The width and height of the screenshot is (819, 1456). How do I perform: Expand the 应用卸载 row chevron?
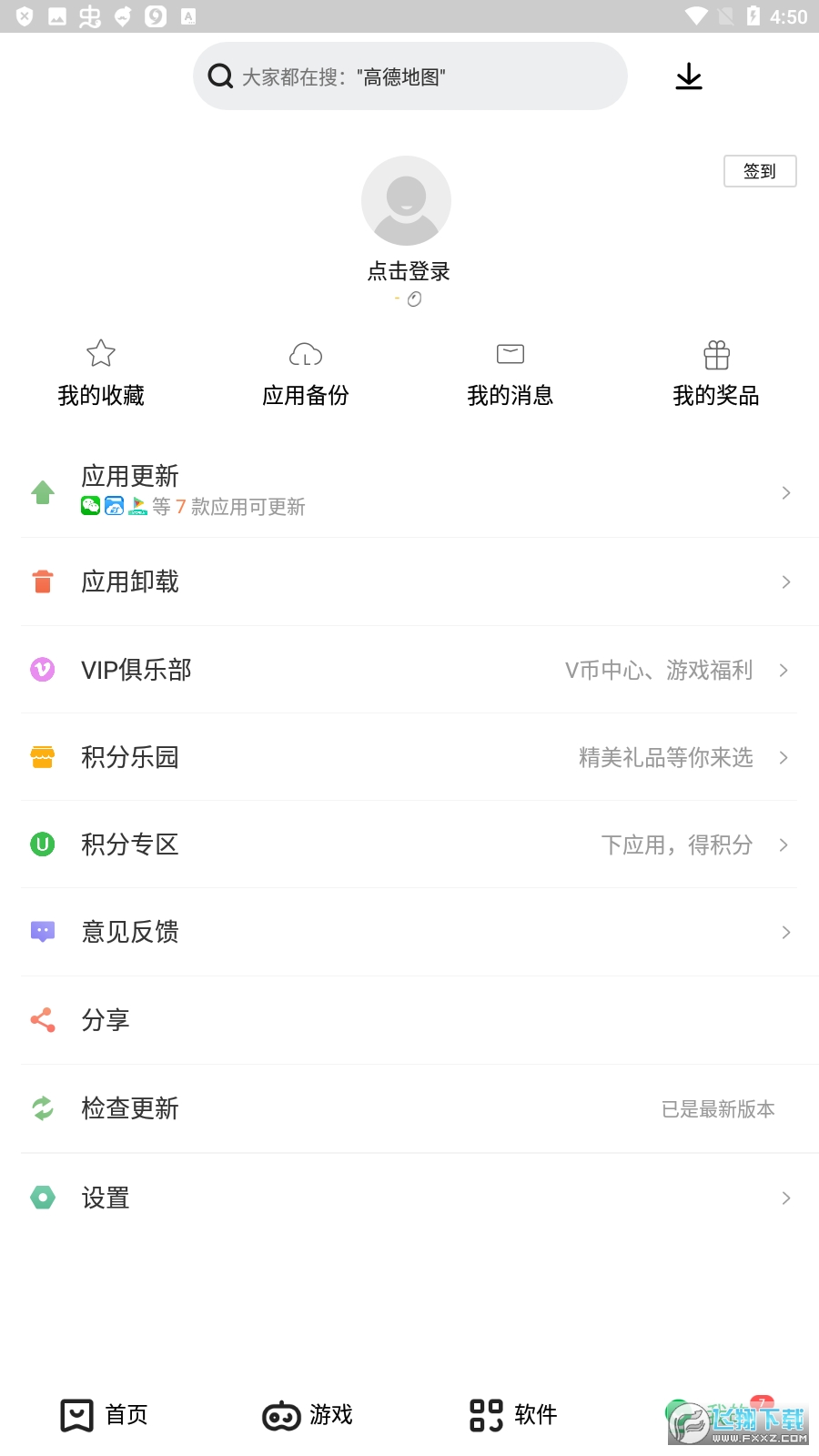point(786,582)
